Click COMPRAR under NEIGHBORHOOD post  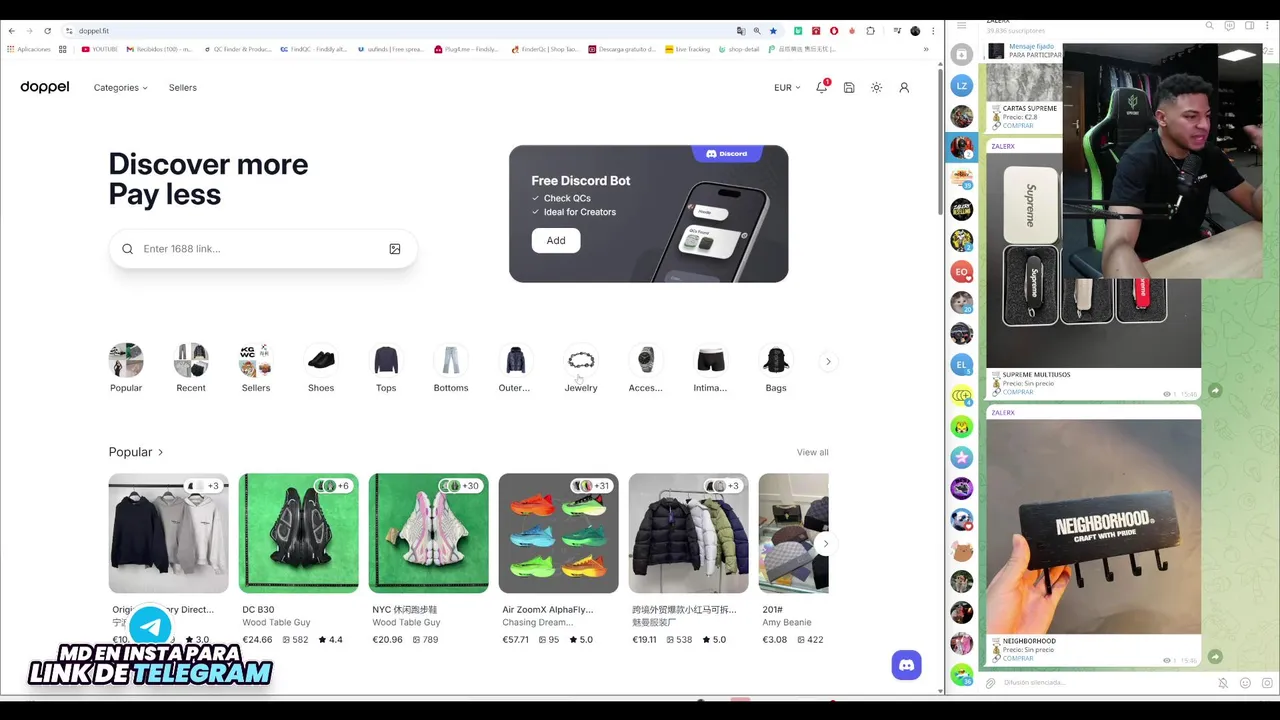click(1018, 658)
